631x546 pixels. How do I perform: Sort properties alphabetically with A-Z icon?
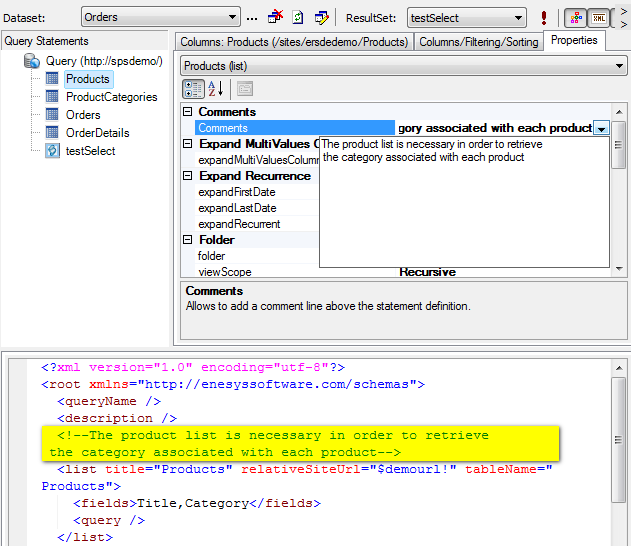[216, 89]
